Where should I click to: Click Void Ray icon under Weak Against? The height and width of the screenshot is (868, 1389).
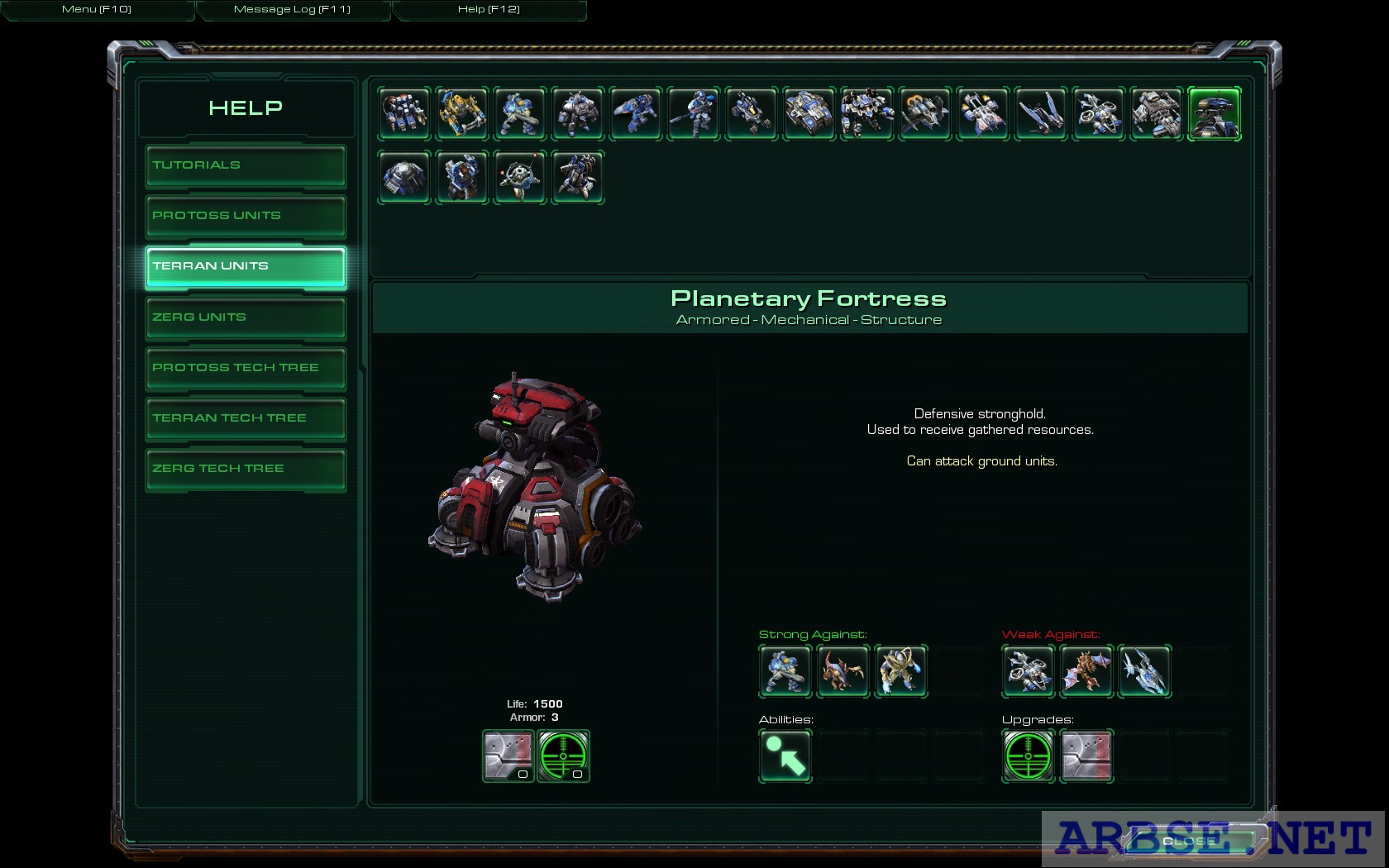coord(1144,671)
